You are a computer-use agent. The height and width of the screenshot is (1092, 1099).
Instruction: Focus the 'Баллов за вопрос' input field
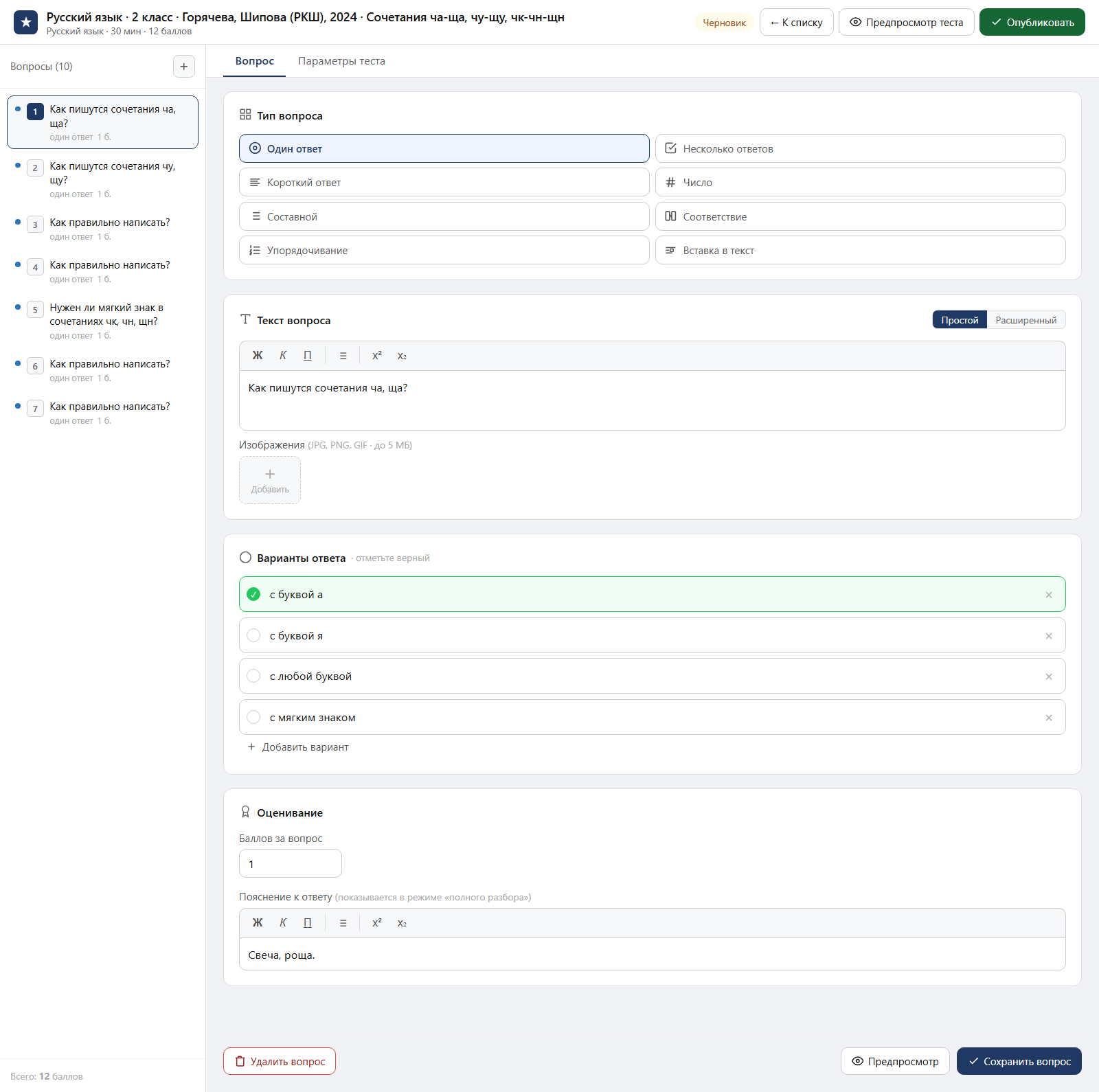[290, 863]
